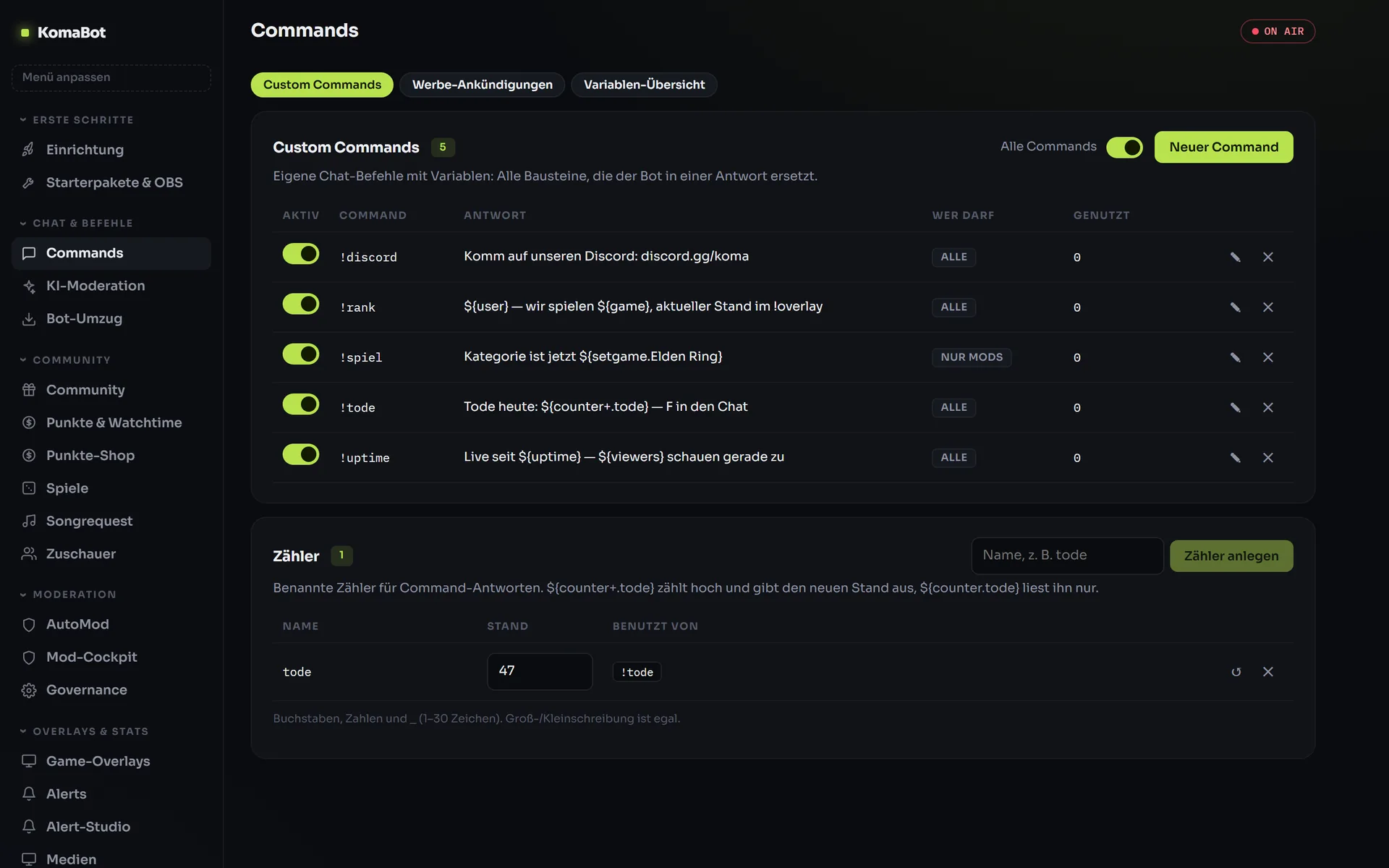Toggle the !rank command off

point(301,304)
